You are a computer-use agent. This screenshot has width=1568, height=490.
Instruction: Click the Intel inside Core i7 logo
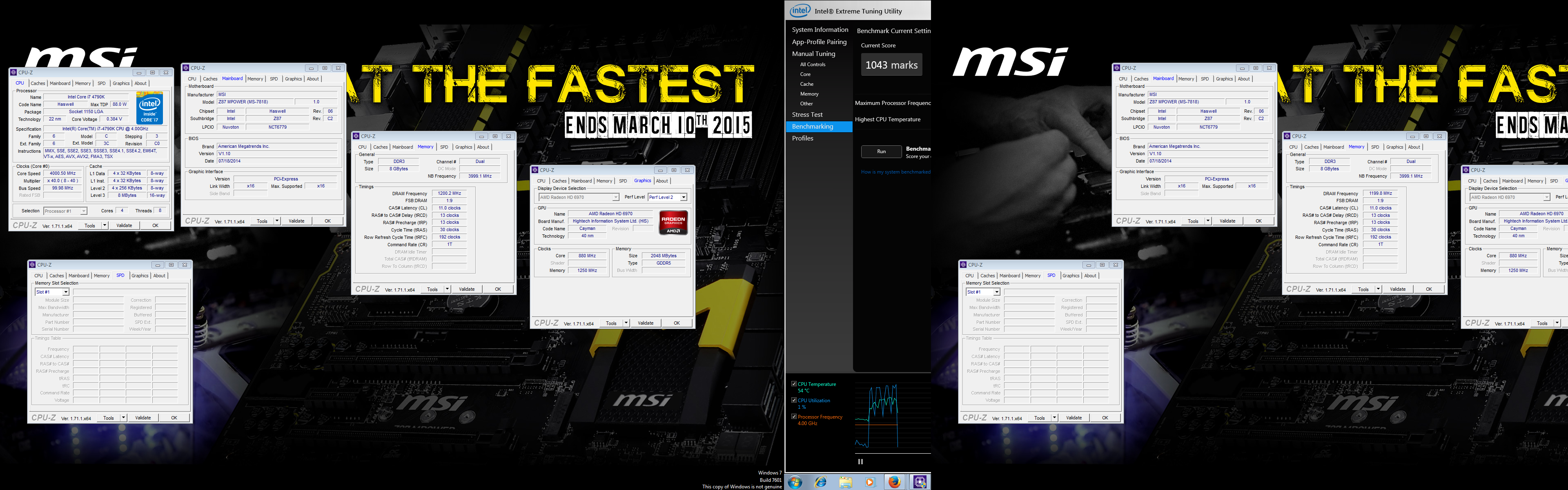pyautogui.click(x=150, y=108)
